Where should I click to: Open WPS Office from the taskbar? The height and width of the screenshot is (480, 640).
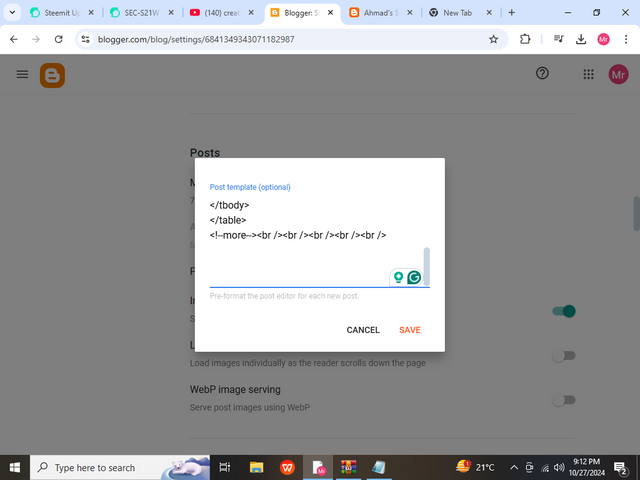287,467
